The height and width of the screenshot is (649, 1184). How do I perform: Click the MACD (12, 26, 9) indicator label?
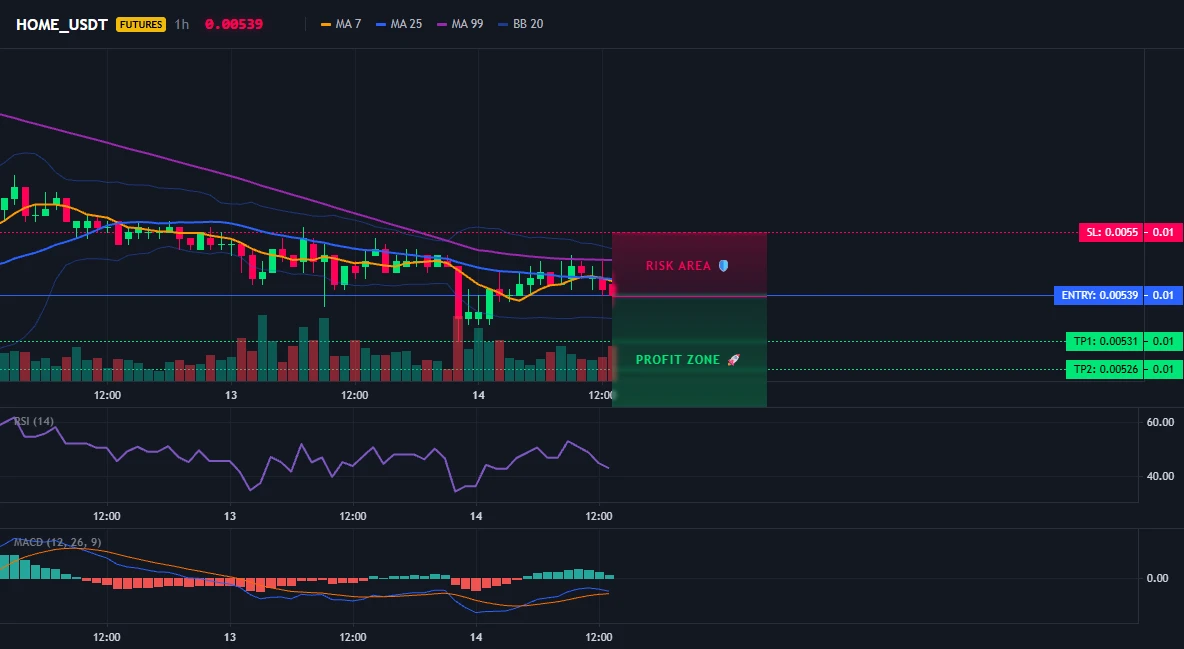tap(57, 542)
